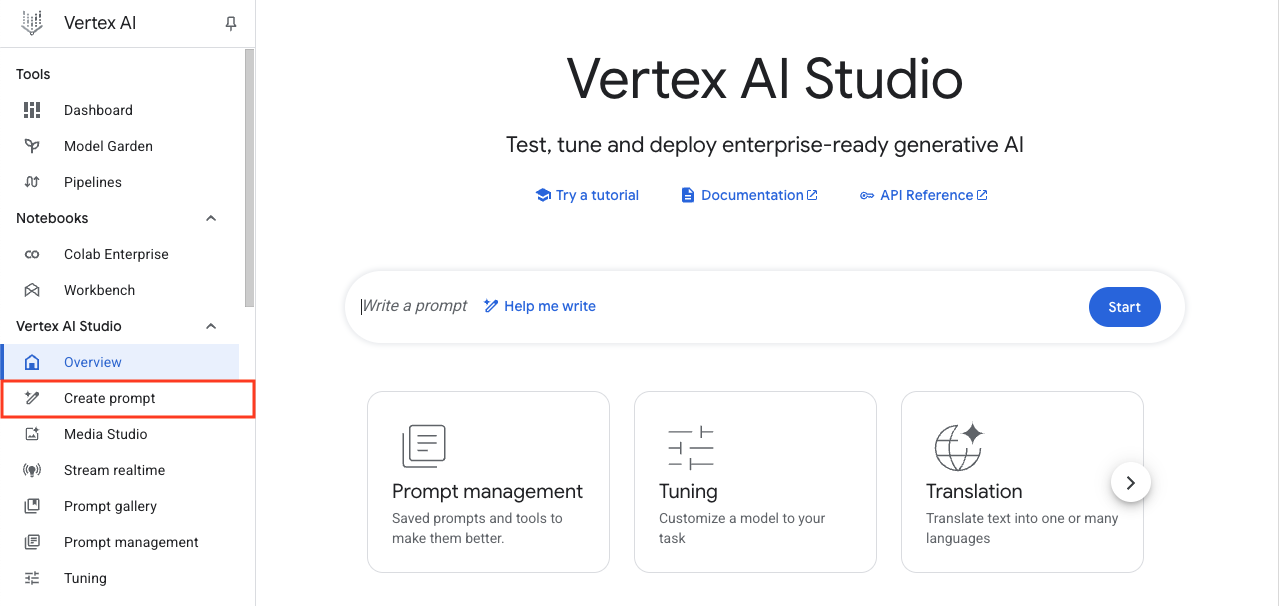This screenshot has width=1279, height=606.
Task: Click the Tuning card sliders icon
Action: coord(690,447)
